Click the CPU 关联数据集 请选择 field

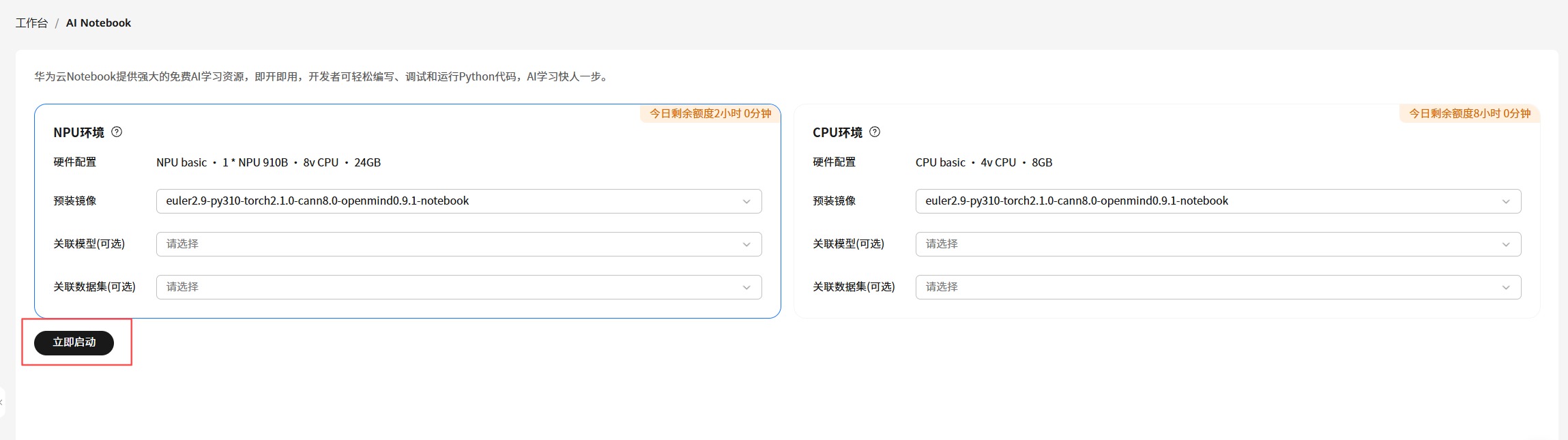1208,287
